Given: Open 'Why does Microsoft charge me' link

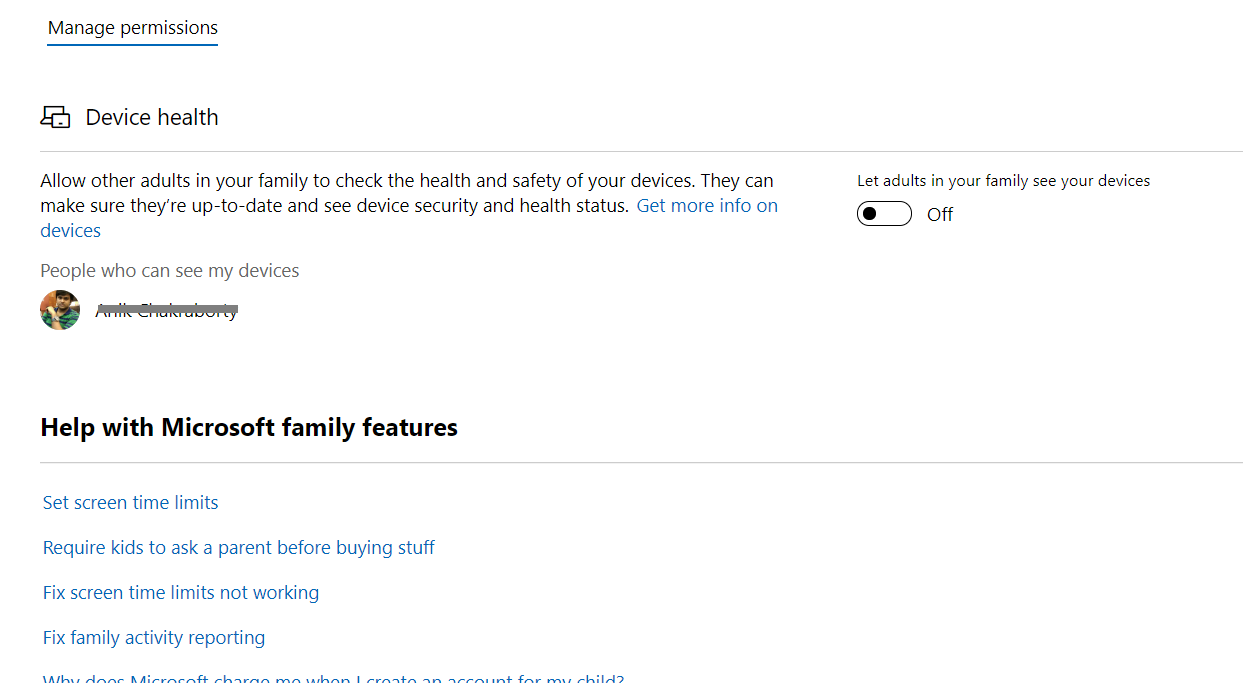Looking at the screenshot, I should pos(333,678).
